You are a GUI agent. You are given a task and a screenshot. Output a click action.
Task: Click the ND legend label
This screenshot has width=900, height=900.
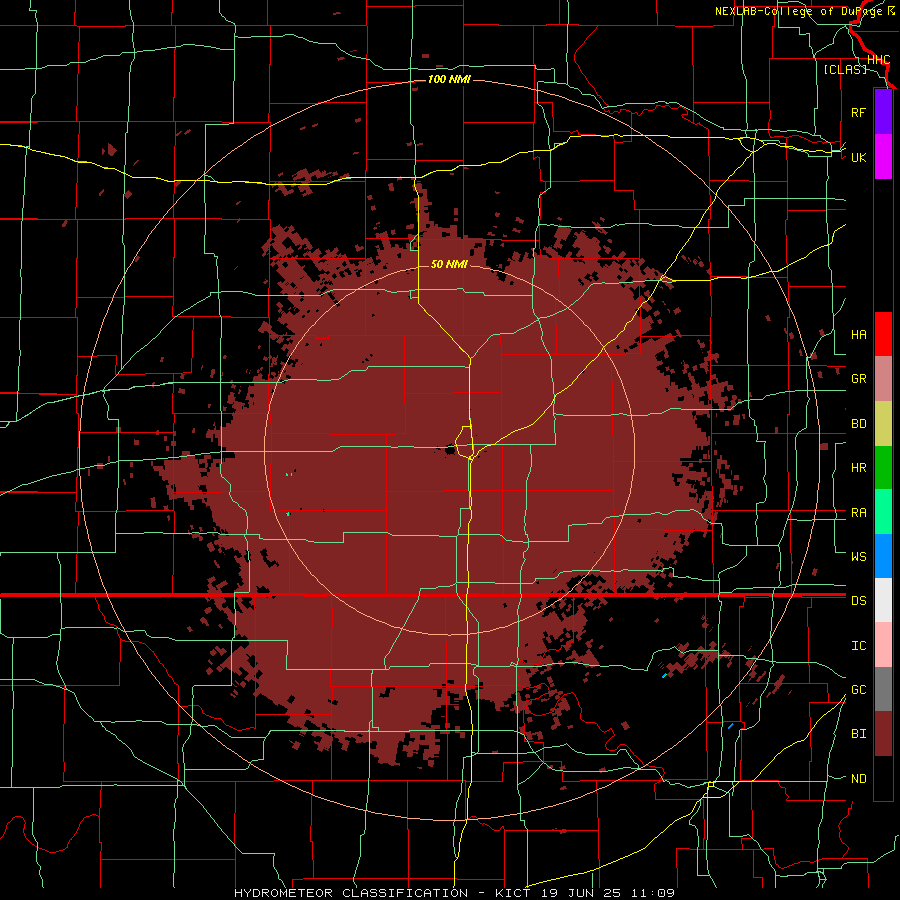(x=858, y=779)
